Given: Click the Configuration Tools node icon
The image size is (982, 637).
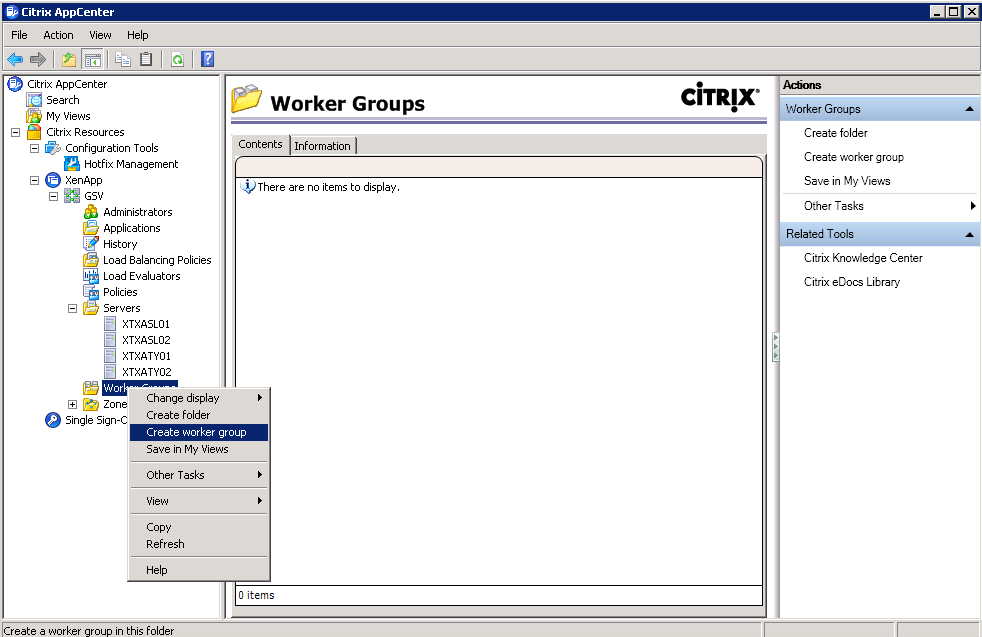Looking at the screenshot, I should point(53,148).
